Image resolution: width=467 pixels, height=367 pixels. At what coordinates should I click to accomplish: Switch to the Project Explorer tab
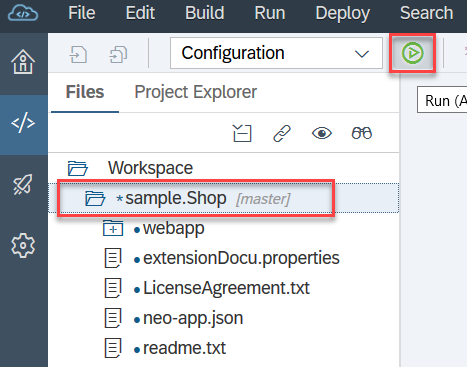196,92
